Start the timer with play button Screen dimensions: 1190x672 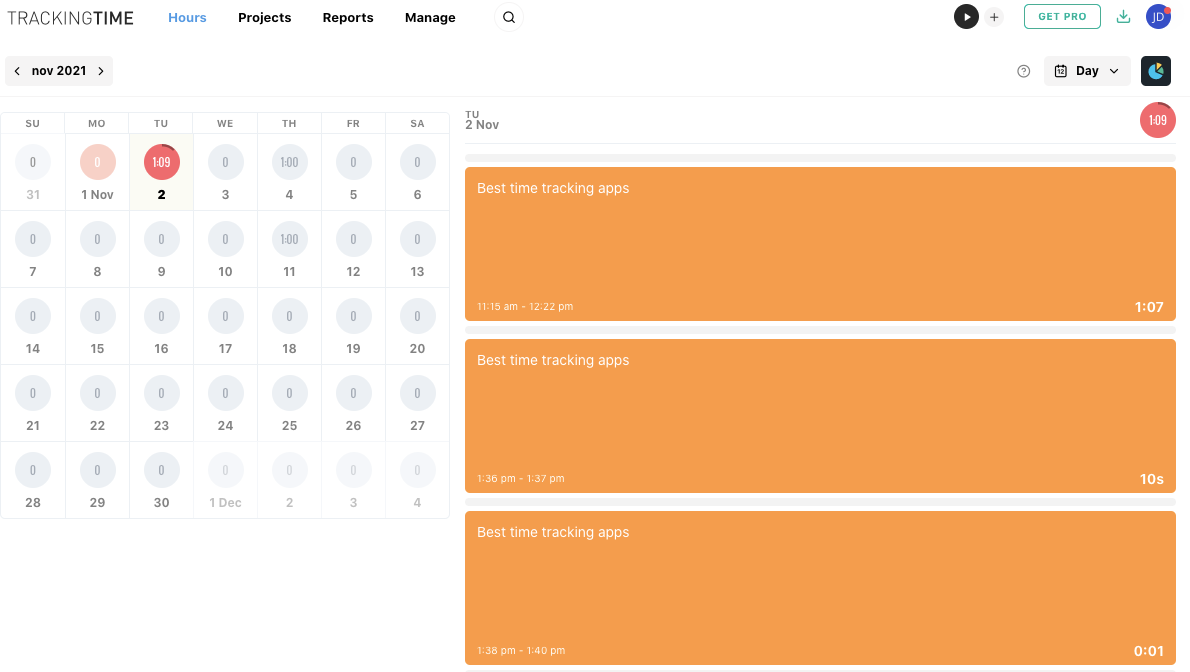(x=966, y=17)
